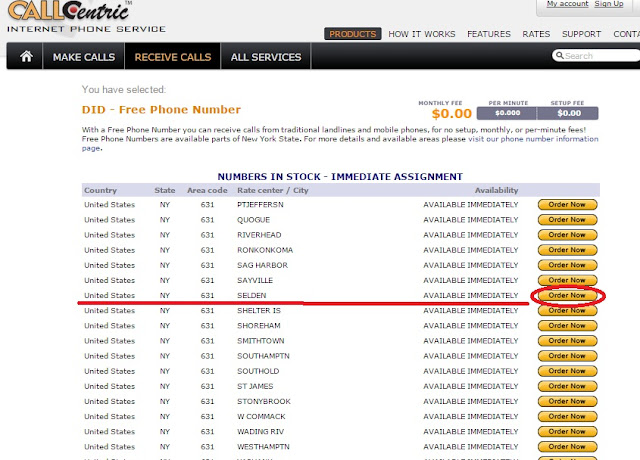
Task: Order Now for SAYVILLE
Action: (x=567, y=280)
